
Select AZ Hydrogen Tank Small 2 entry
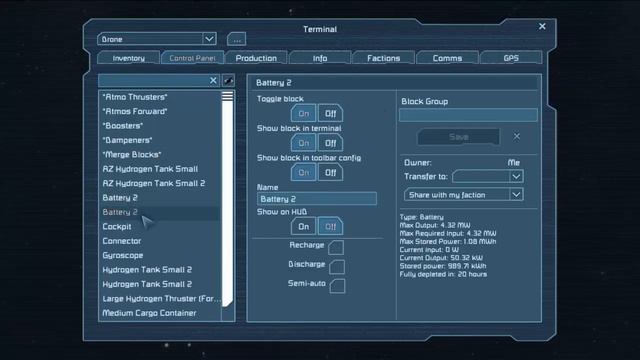pos(160,183)
